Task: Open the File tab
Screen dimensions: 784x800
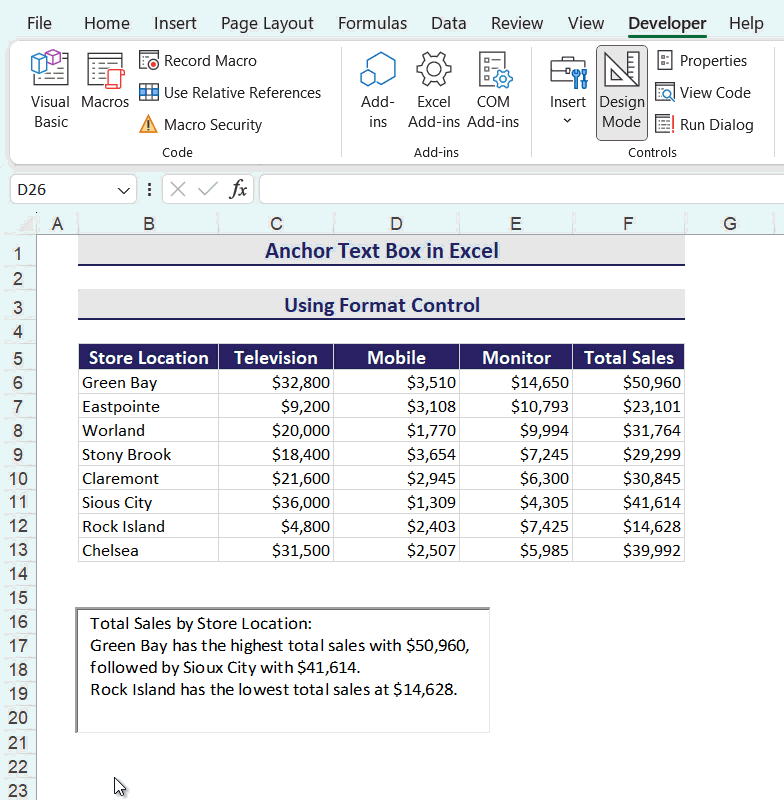Action: (x=39, y=23)
